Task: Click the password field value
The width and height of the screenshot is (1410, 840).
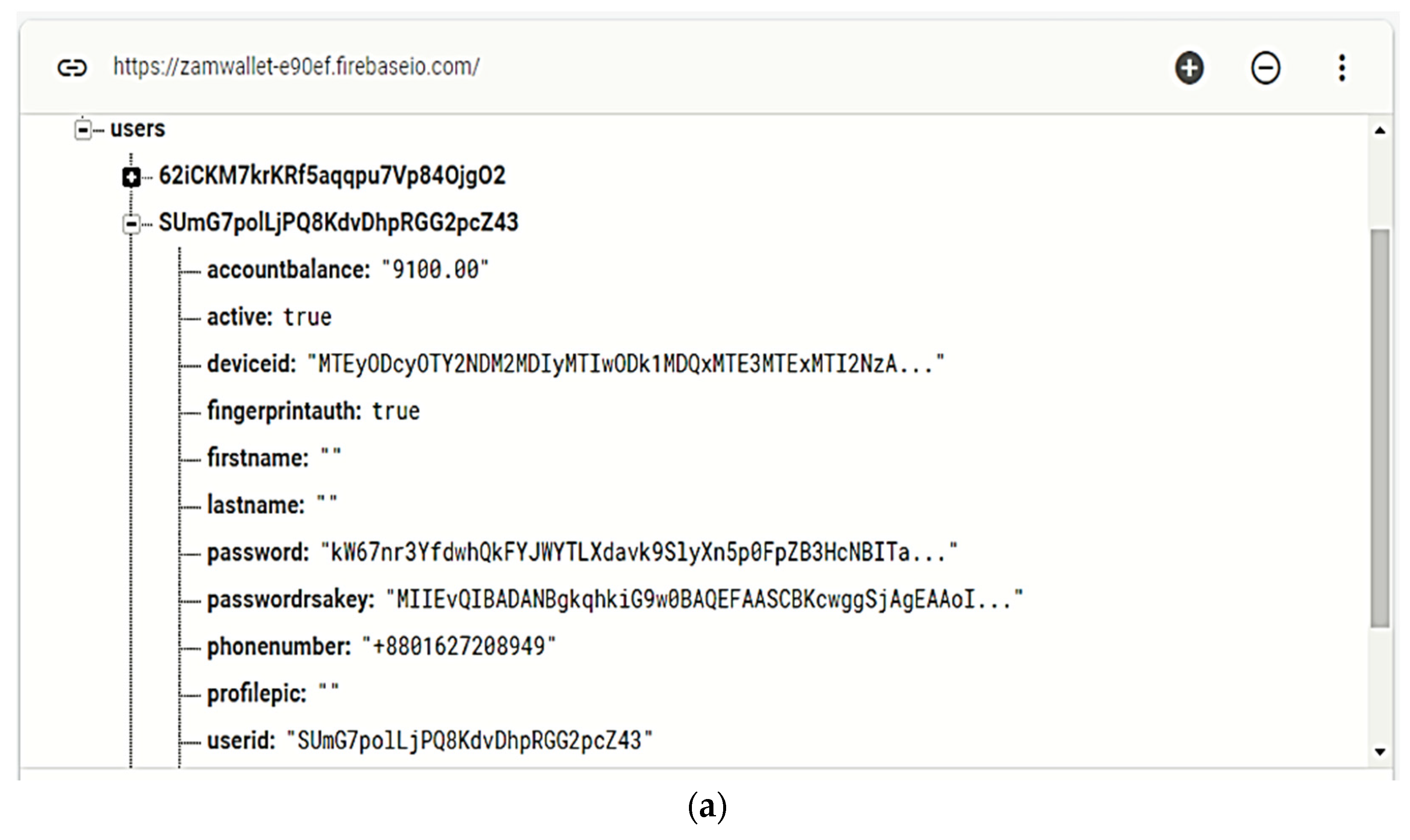Action: 639,552
